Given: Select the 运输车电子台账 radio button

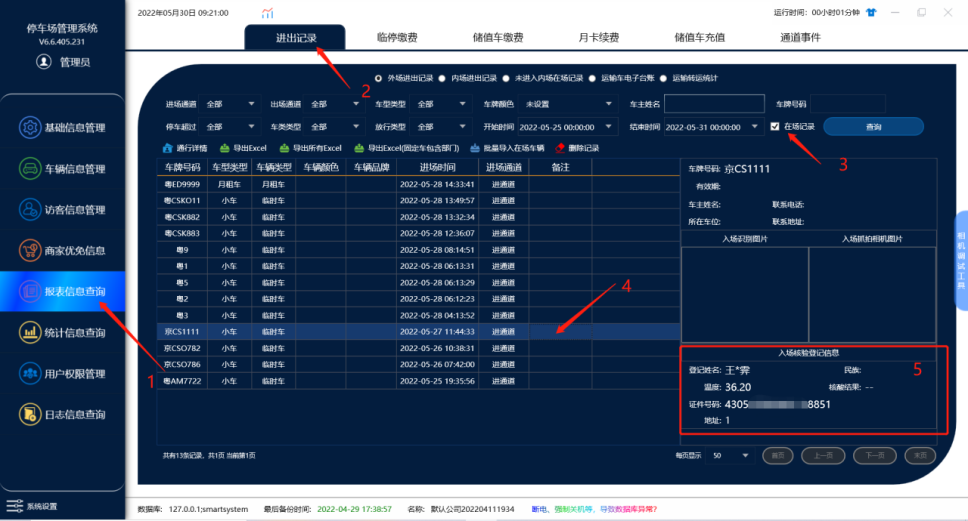Looking at the screenshot, I should click(592, 78).
